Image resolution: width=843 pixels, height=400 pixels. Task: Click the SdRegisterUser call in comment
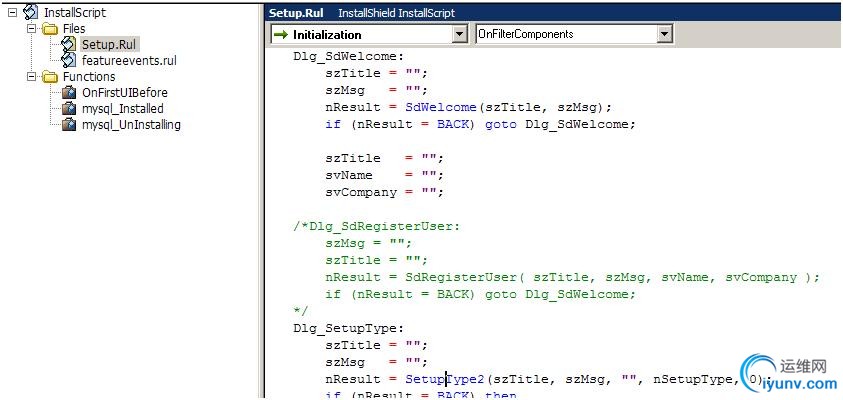tap(461, 277)
